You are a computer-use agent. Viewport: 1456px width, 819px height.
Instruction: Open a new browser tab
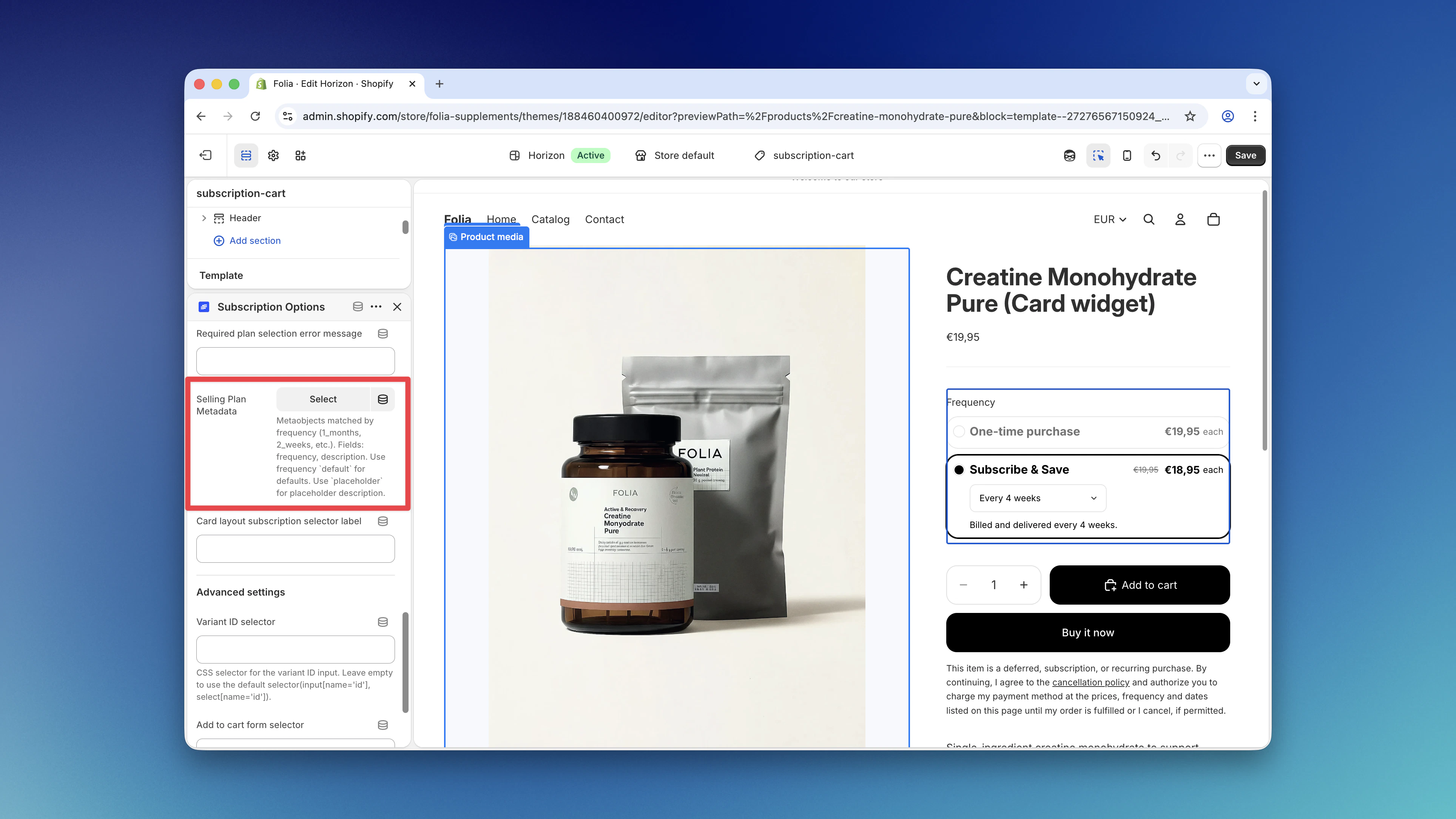(x=439, y=83)
